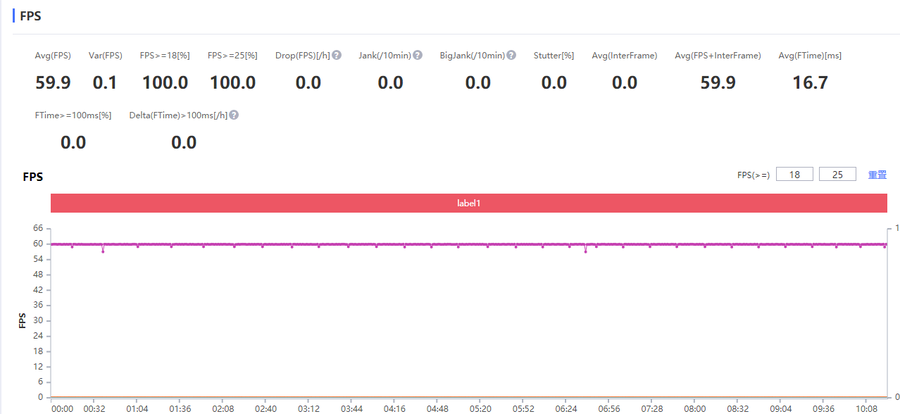Click the Avg(FTime)[ms] value 16.7
900x414 pixels.
click(x=810, y=83)
